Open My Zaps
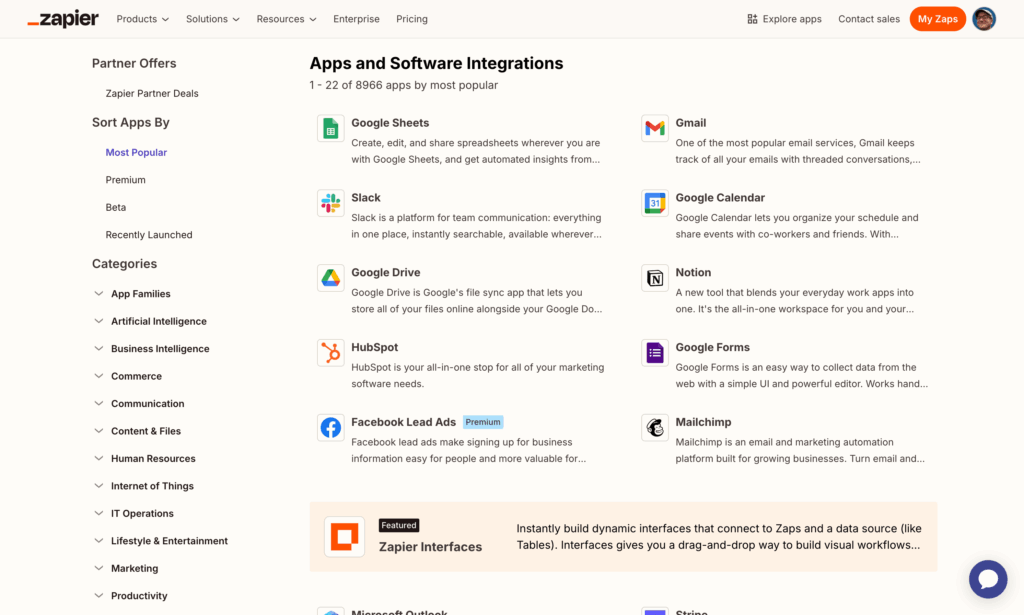 click(937, 19)
